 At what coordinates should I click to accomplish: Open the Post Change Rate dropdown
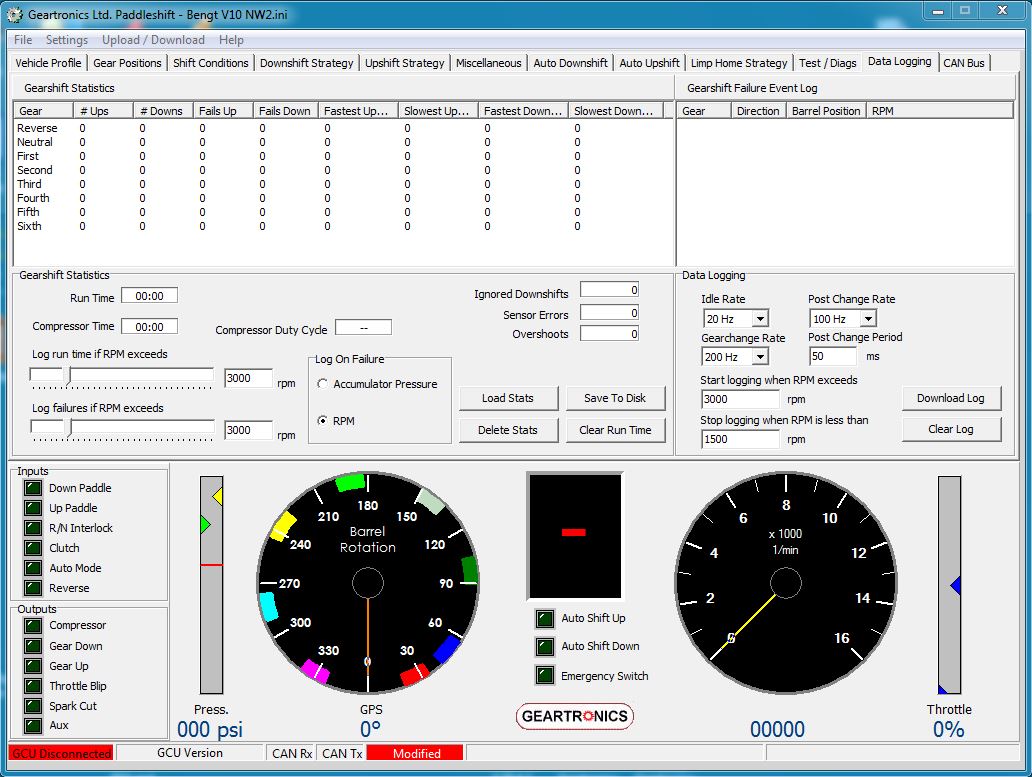click(867, 319)
